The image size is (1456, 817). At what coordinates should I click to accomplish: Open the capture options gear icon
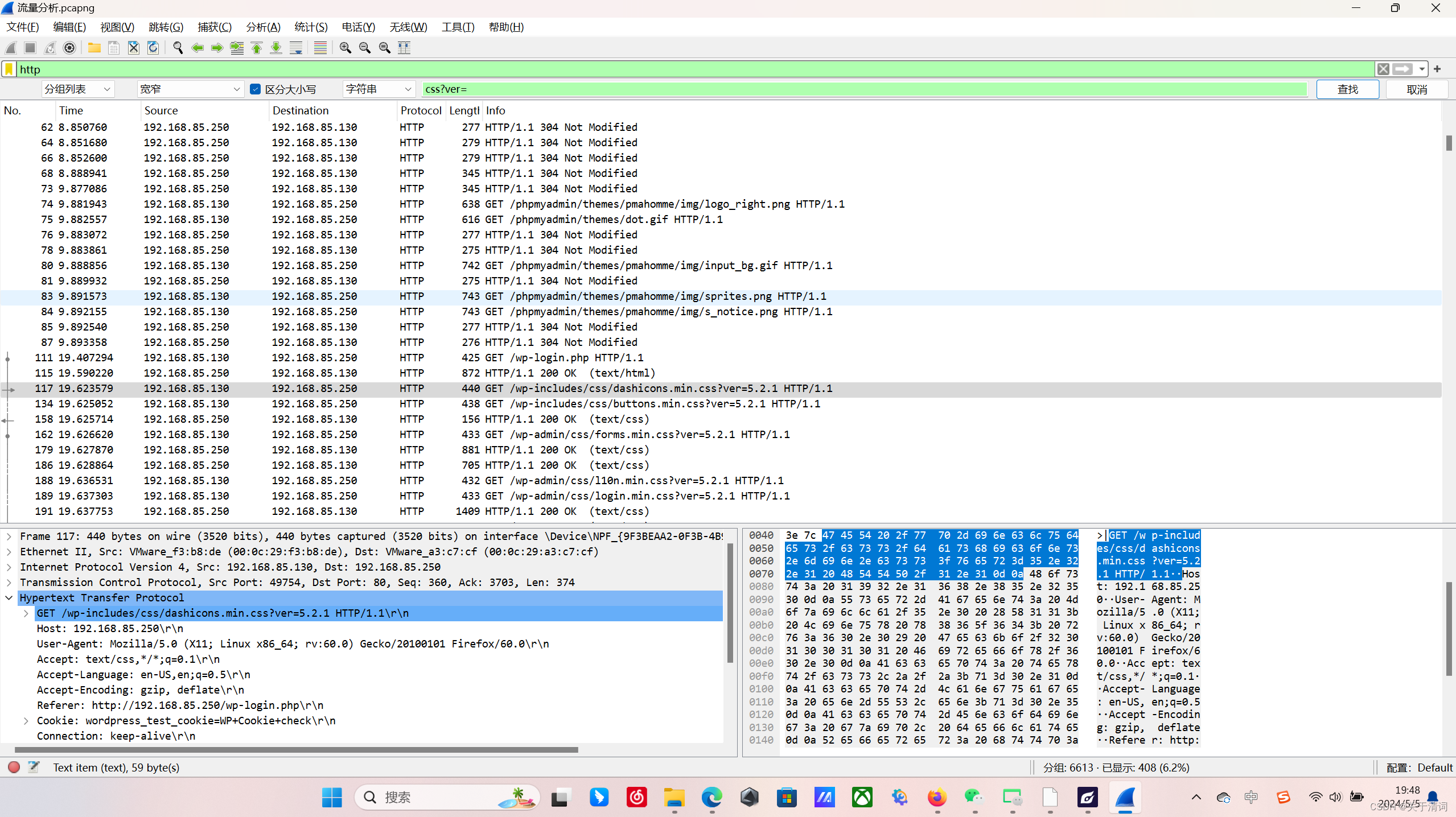click(x=69, y=48)
